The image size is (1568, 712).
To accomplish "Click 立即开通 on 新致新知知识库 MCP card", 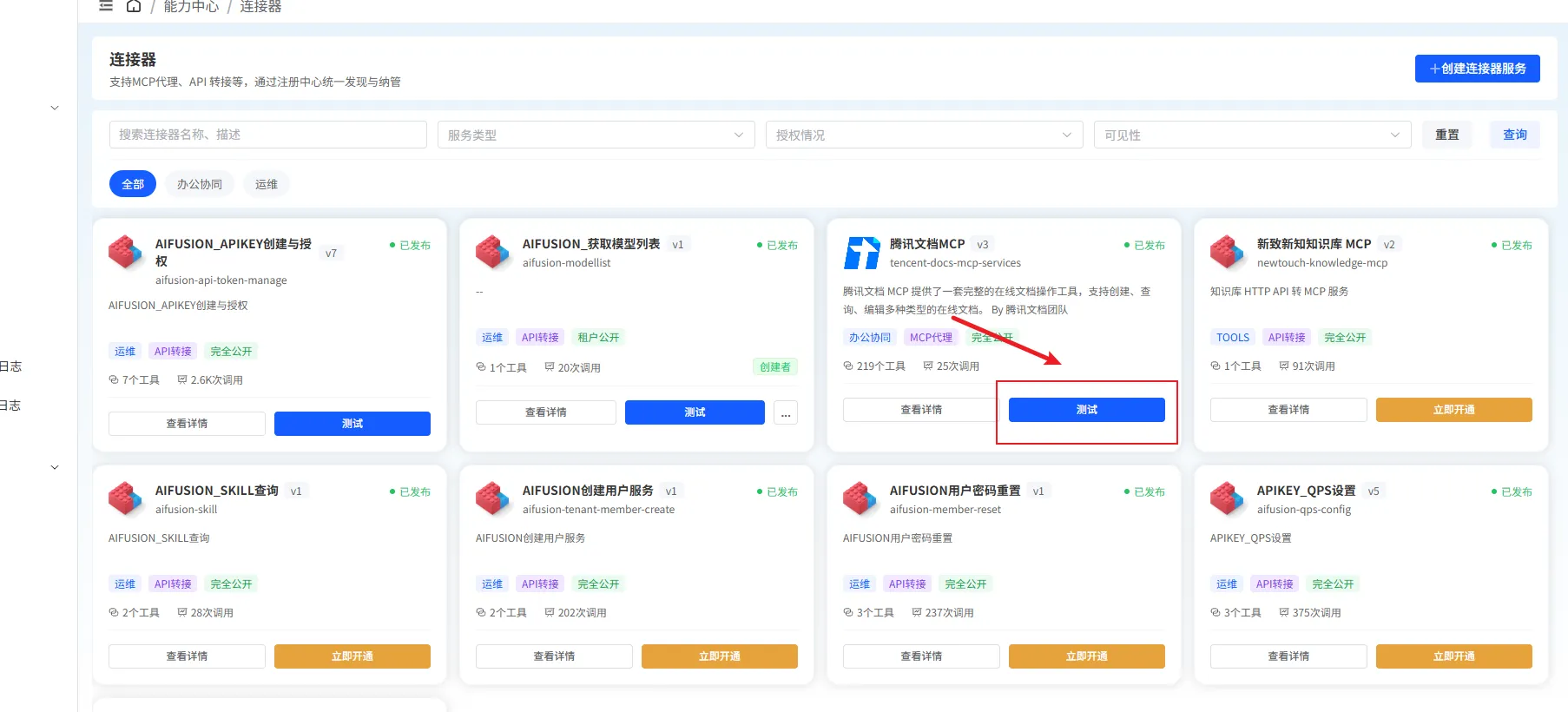I will click(1454, 410).
